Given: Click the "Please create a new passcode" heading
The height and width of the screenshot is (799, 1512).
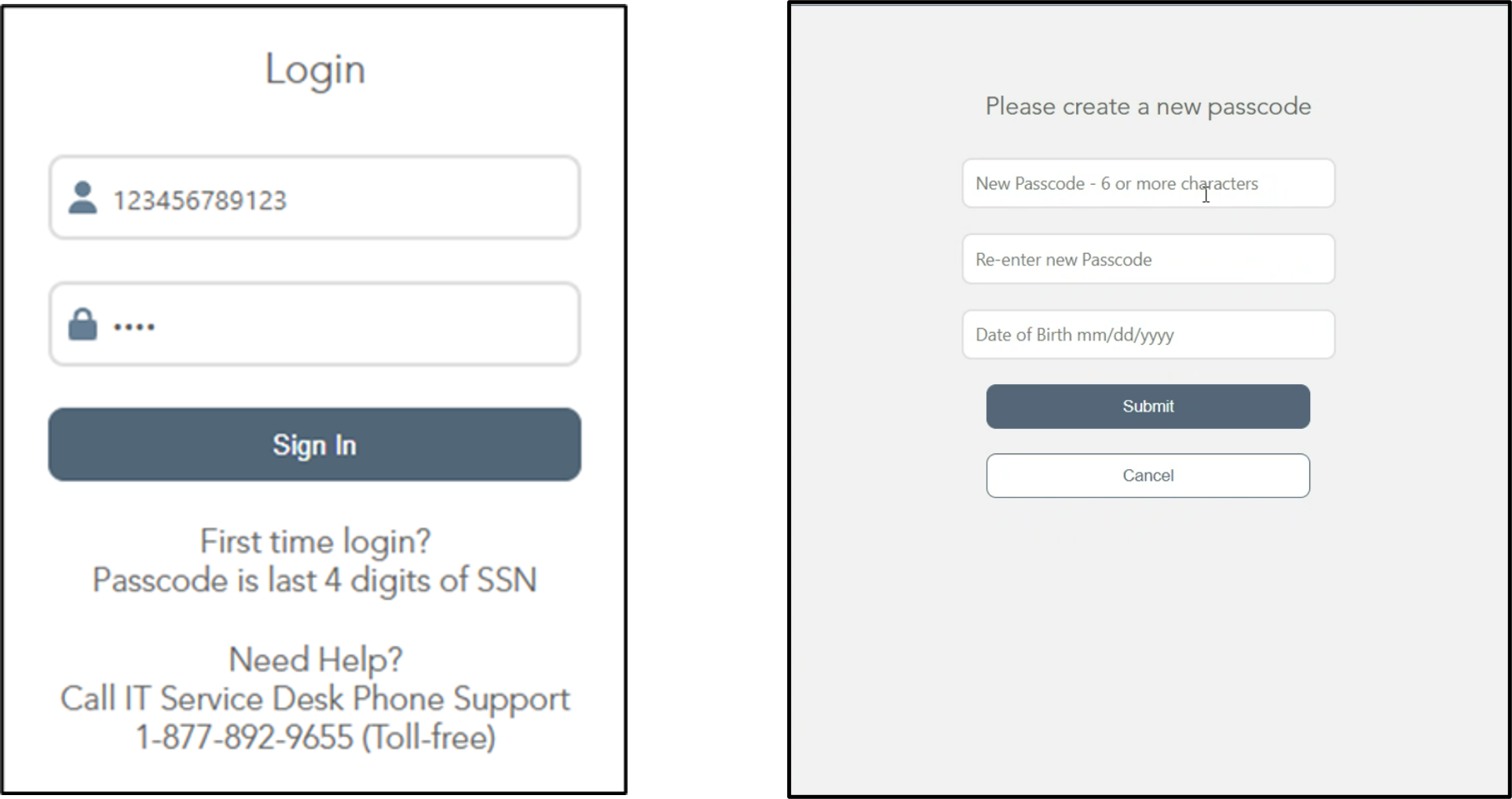Looking at the screenshot, I should tap(1148, 107).
